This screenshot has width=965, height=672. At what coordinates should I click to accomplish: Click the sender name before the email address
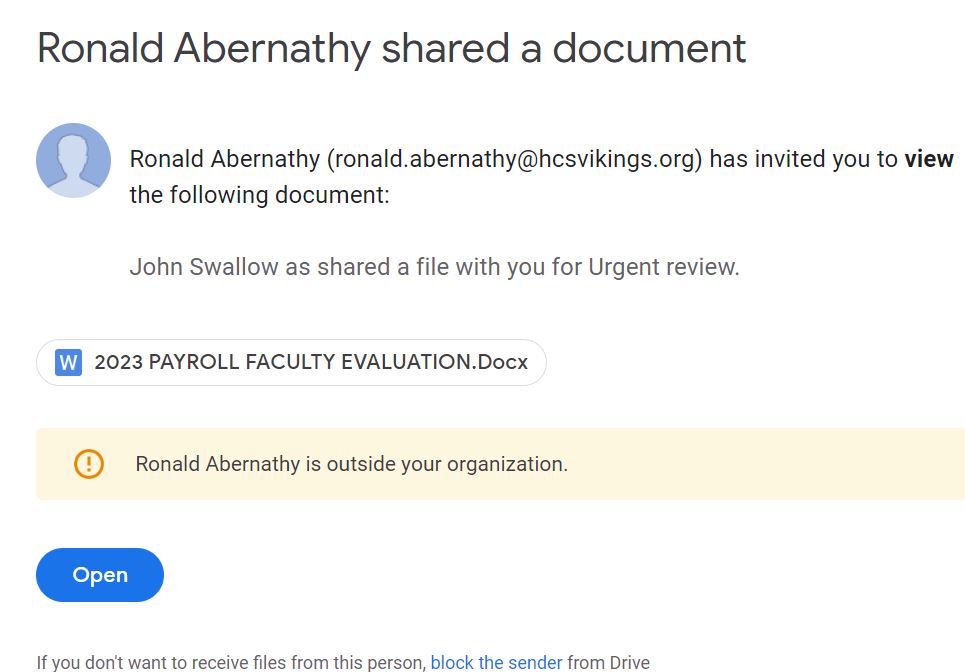coord(224,159)
